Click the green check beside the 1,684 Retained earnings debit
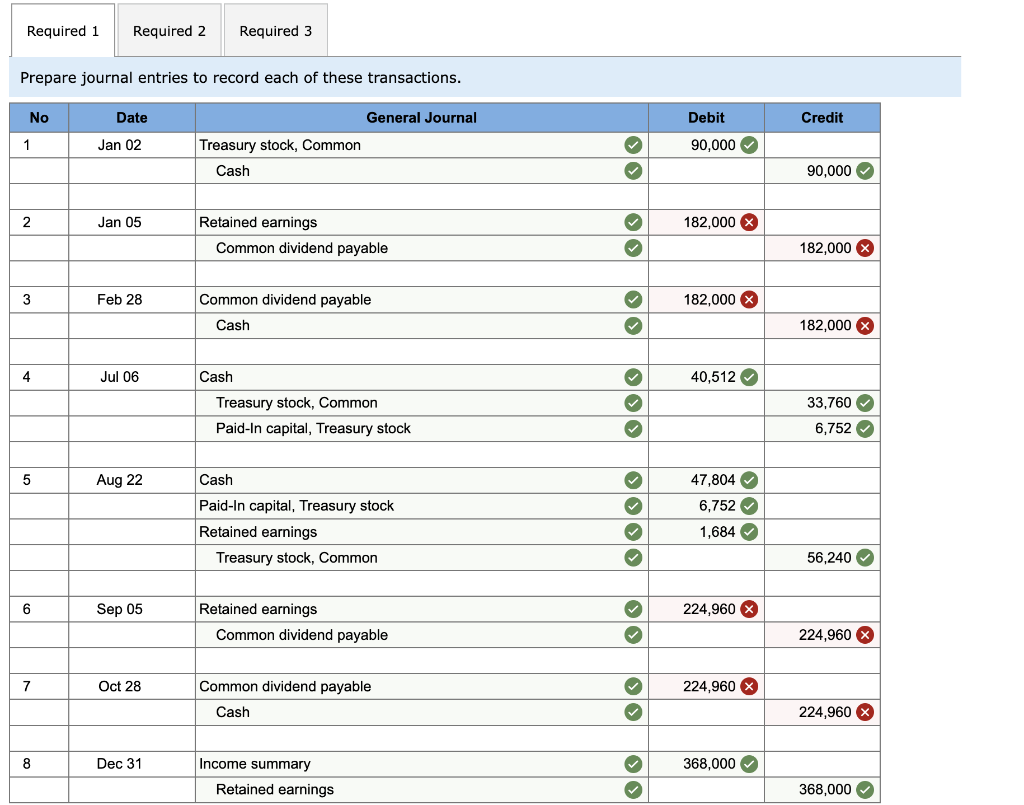 pos(750,532)
